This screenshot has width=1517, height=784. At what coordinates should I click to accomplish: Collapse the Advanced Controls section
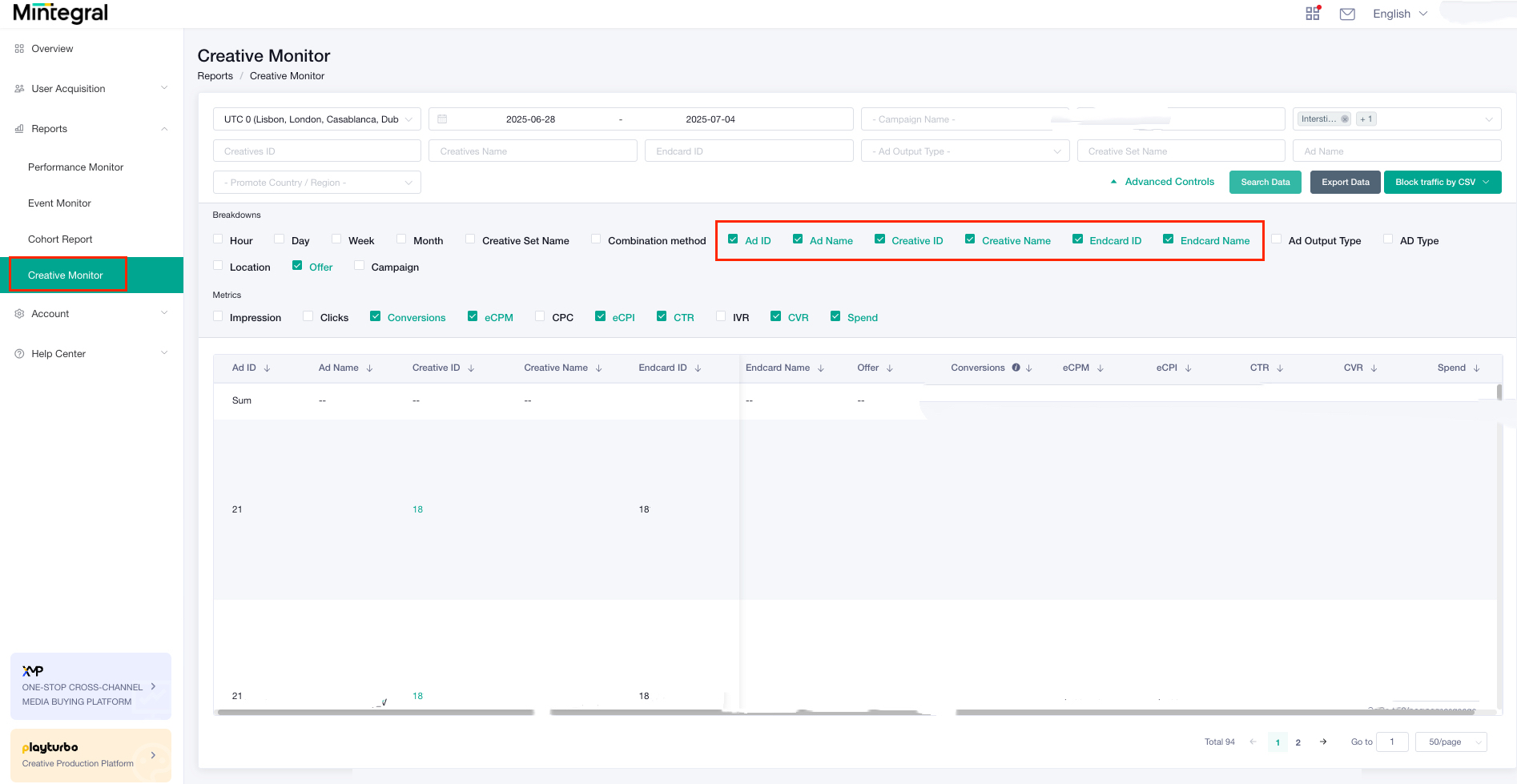(1162, 182)
